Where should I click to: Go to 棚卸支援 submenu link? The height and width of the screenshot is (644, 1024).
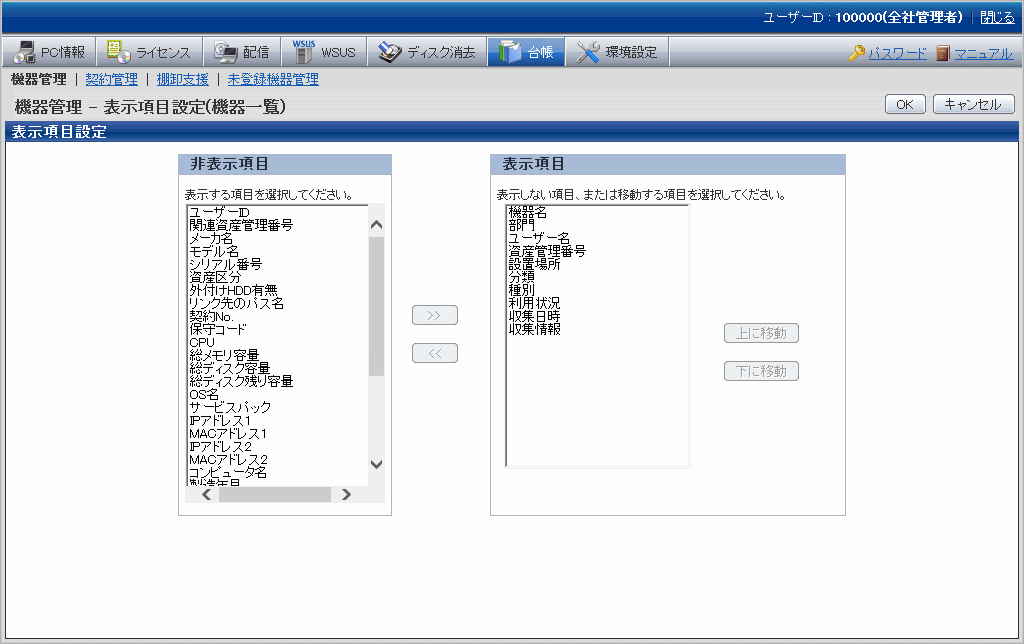click(183, 79)
